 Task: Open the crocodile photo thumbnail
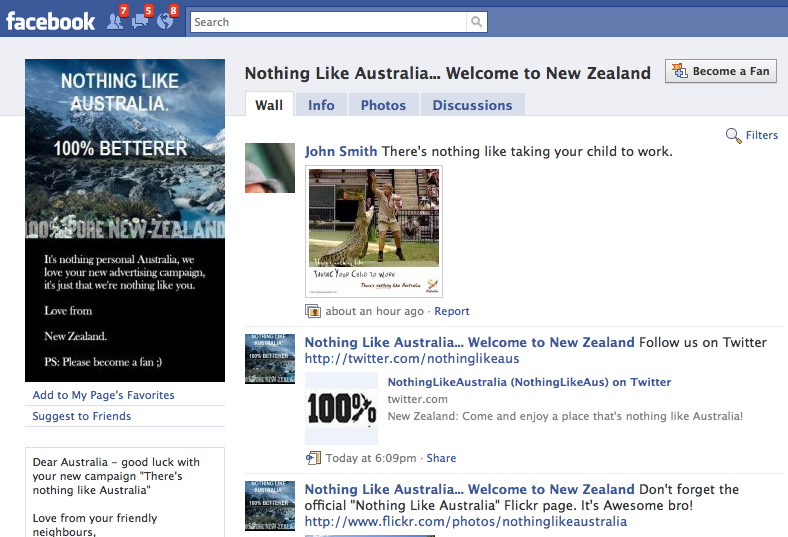(x=374, y=232)
